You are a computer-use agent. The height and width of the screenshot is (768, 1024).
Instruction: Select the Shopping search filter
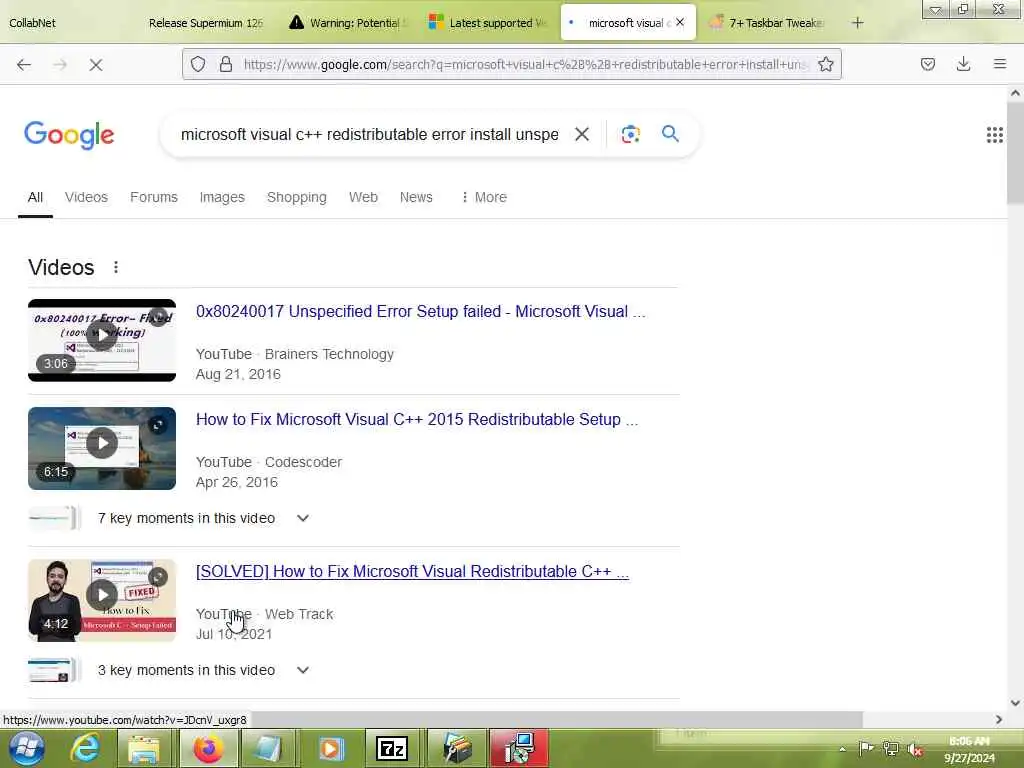[x=296, y=197]
